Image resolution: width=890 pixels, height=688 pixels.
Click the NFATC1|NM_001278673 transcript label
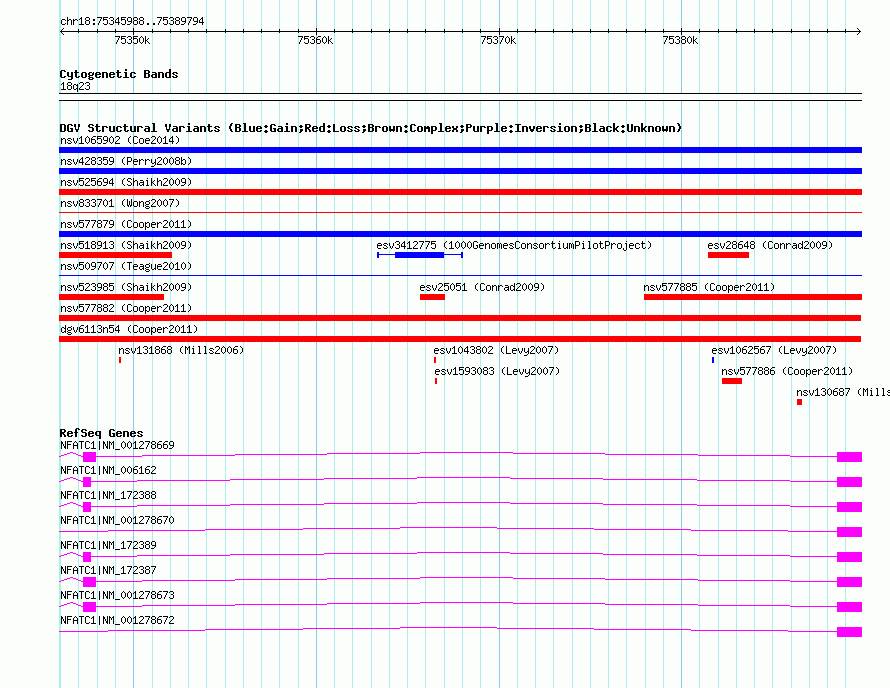(117, 595)
